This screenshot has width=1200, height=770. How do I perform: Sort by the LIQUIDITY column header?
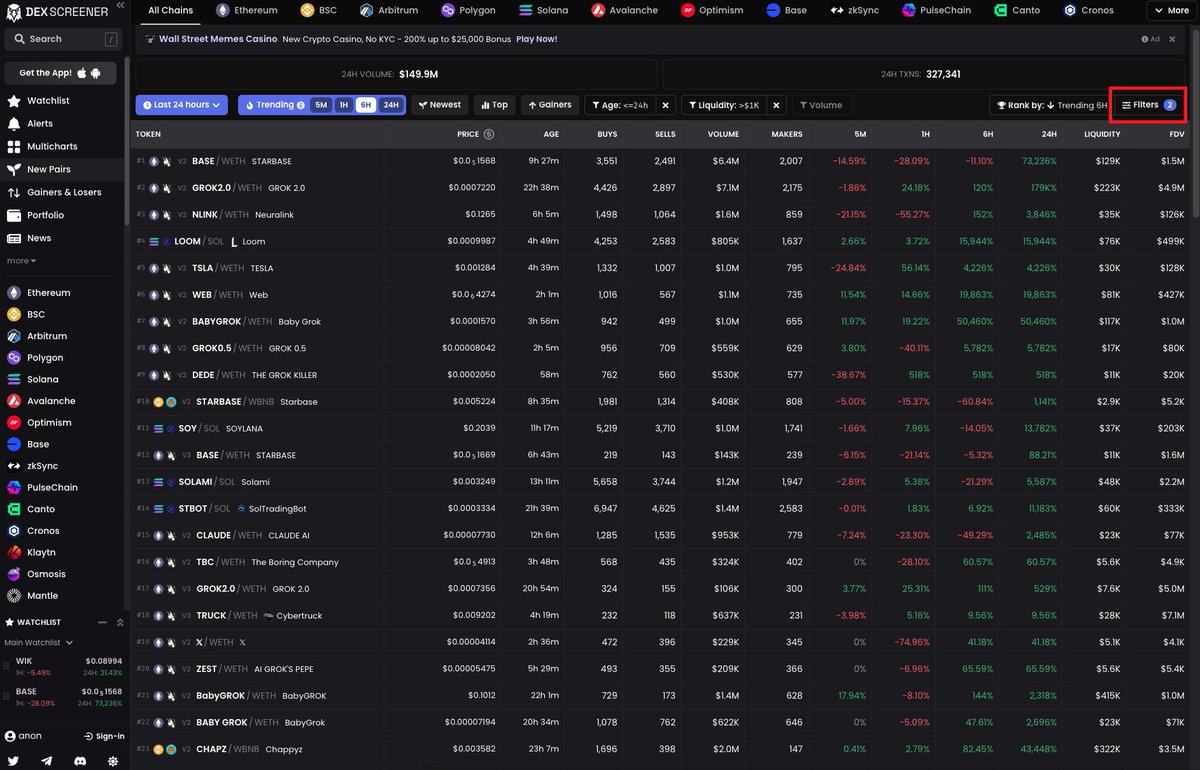1101,134
